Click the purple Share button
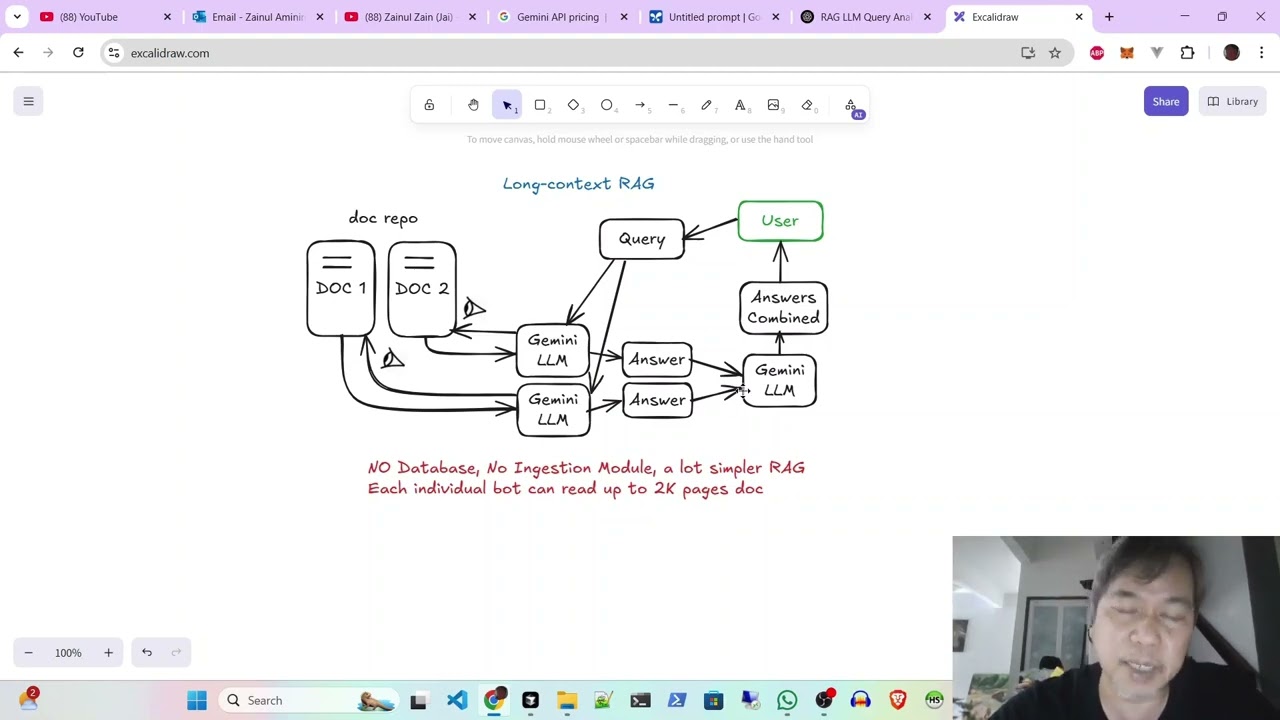Image resolution: width=1280 pixels, height=720 pixels. pos(1166,101)
